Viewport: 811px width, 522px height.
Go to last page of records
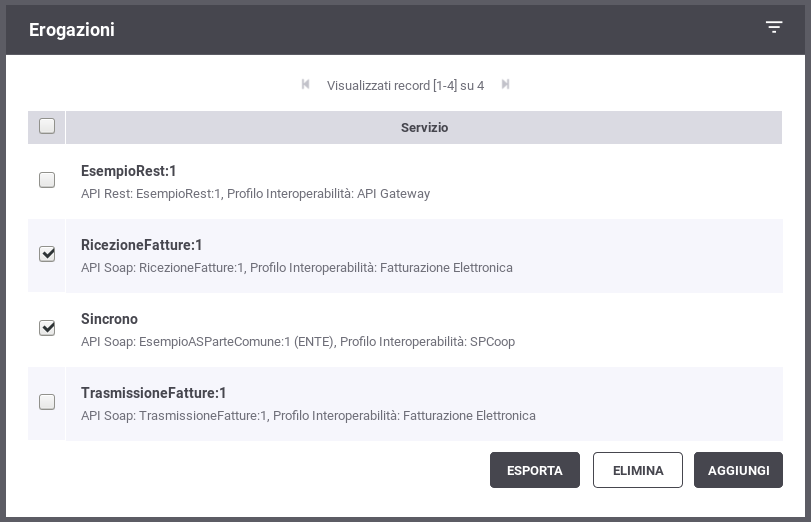click(505, 84)
